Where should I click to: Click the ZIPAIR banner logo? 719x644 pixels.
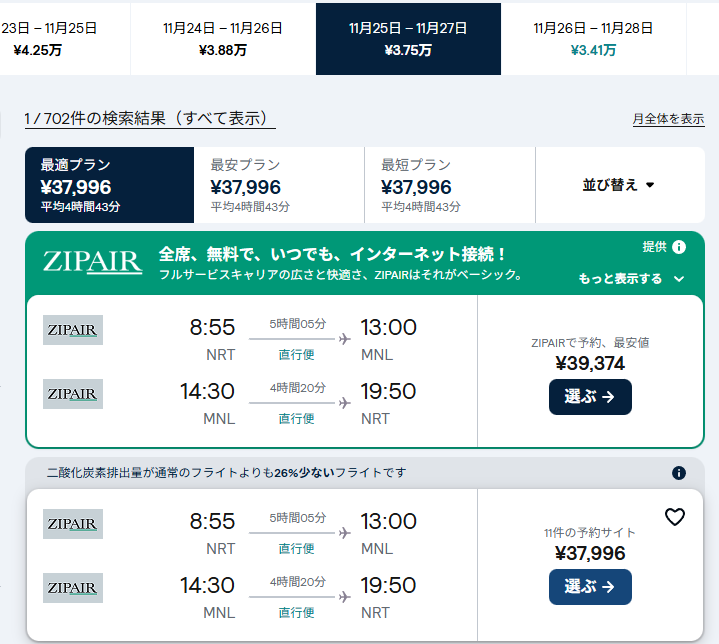(x=92, y=262)
